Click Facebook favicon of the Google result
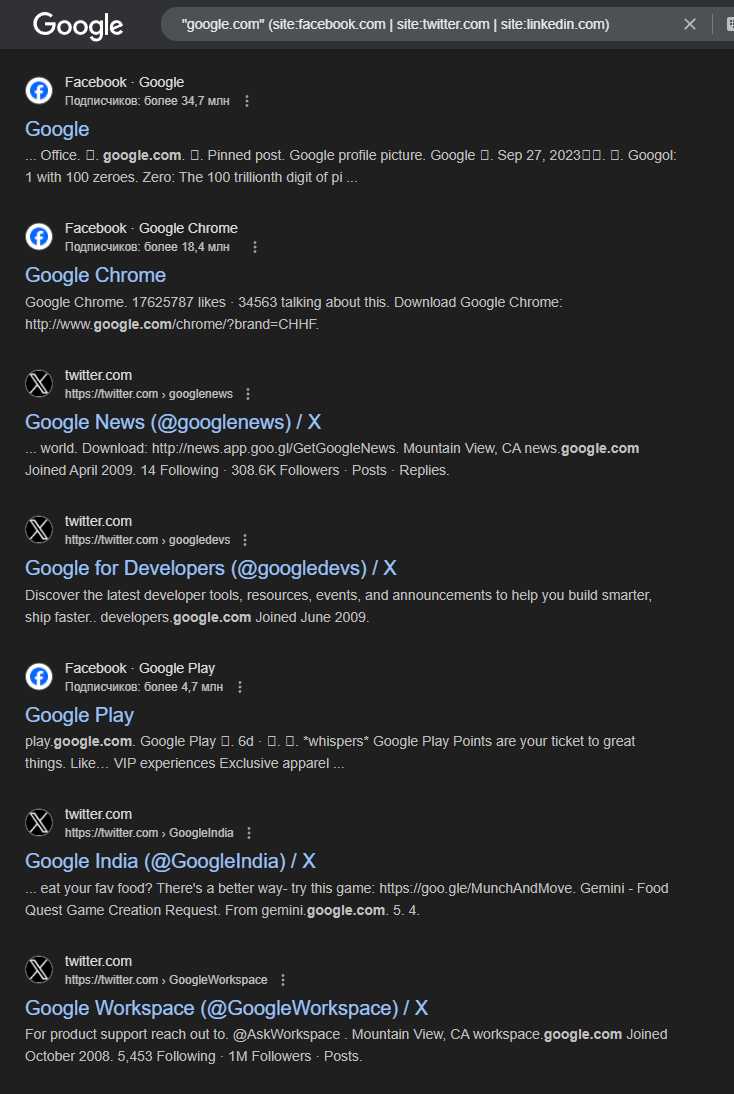Viewport: 734px width, 1094px height. coord(39,91)
